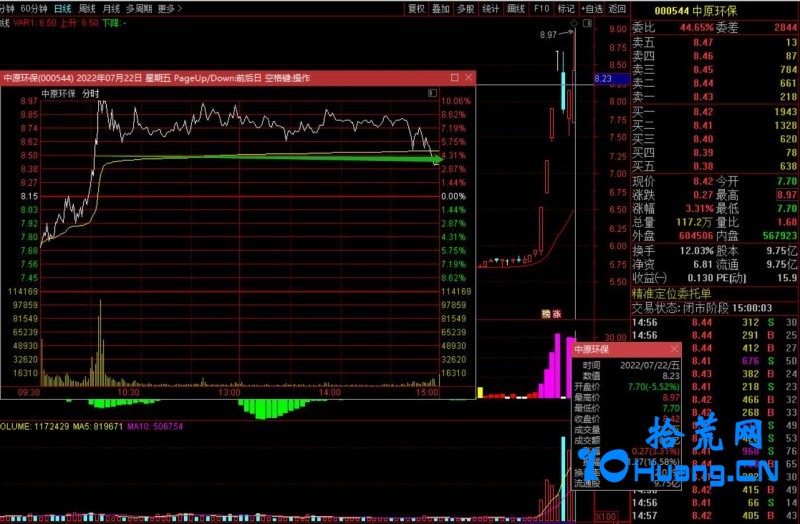Screen dimensions: 800x524
Task: Click the 复权 toolbar button
Action: coord(416,9)
